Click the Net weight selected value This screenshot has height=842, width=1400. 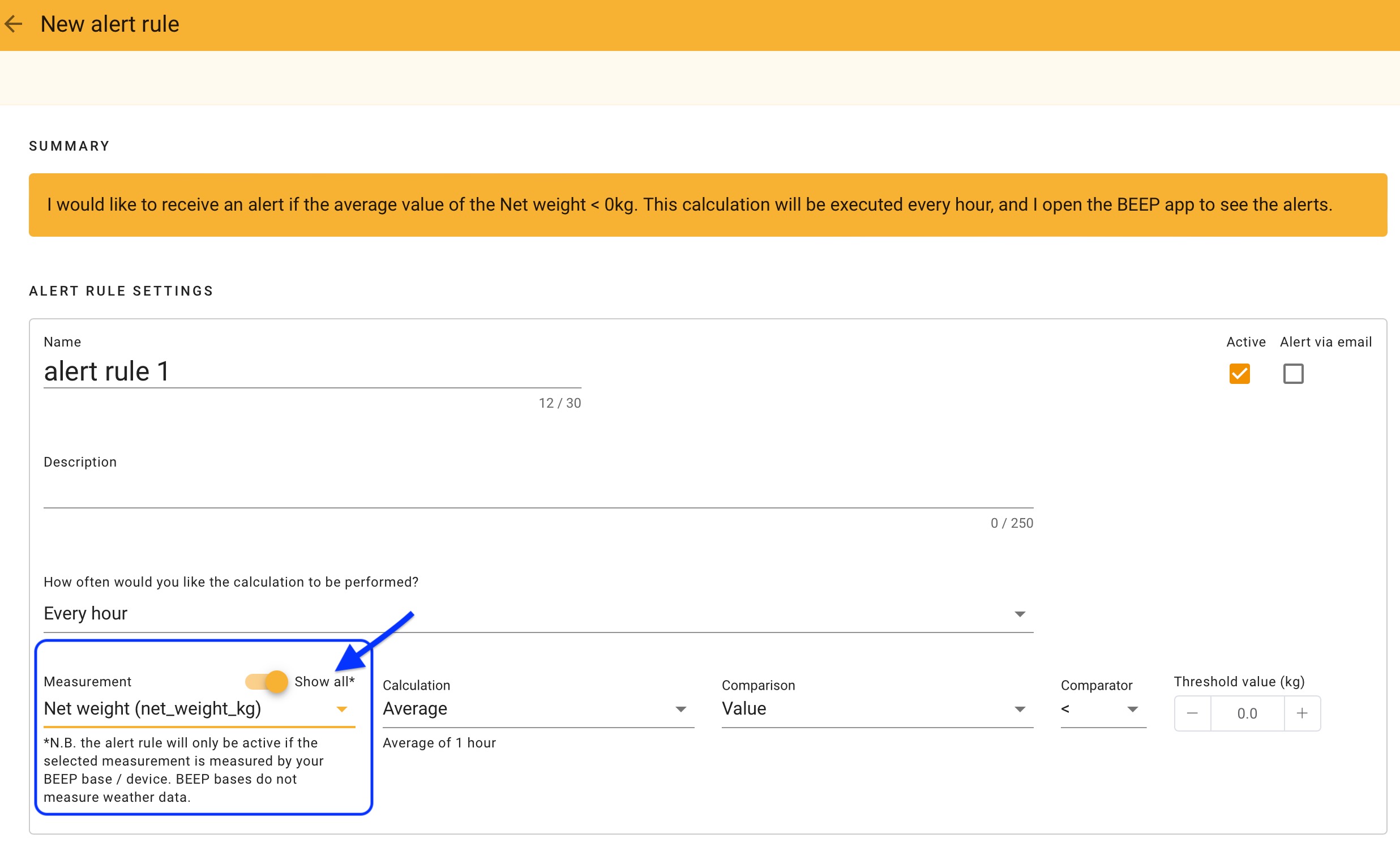tap(153, 708)
